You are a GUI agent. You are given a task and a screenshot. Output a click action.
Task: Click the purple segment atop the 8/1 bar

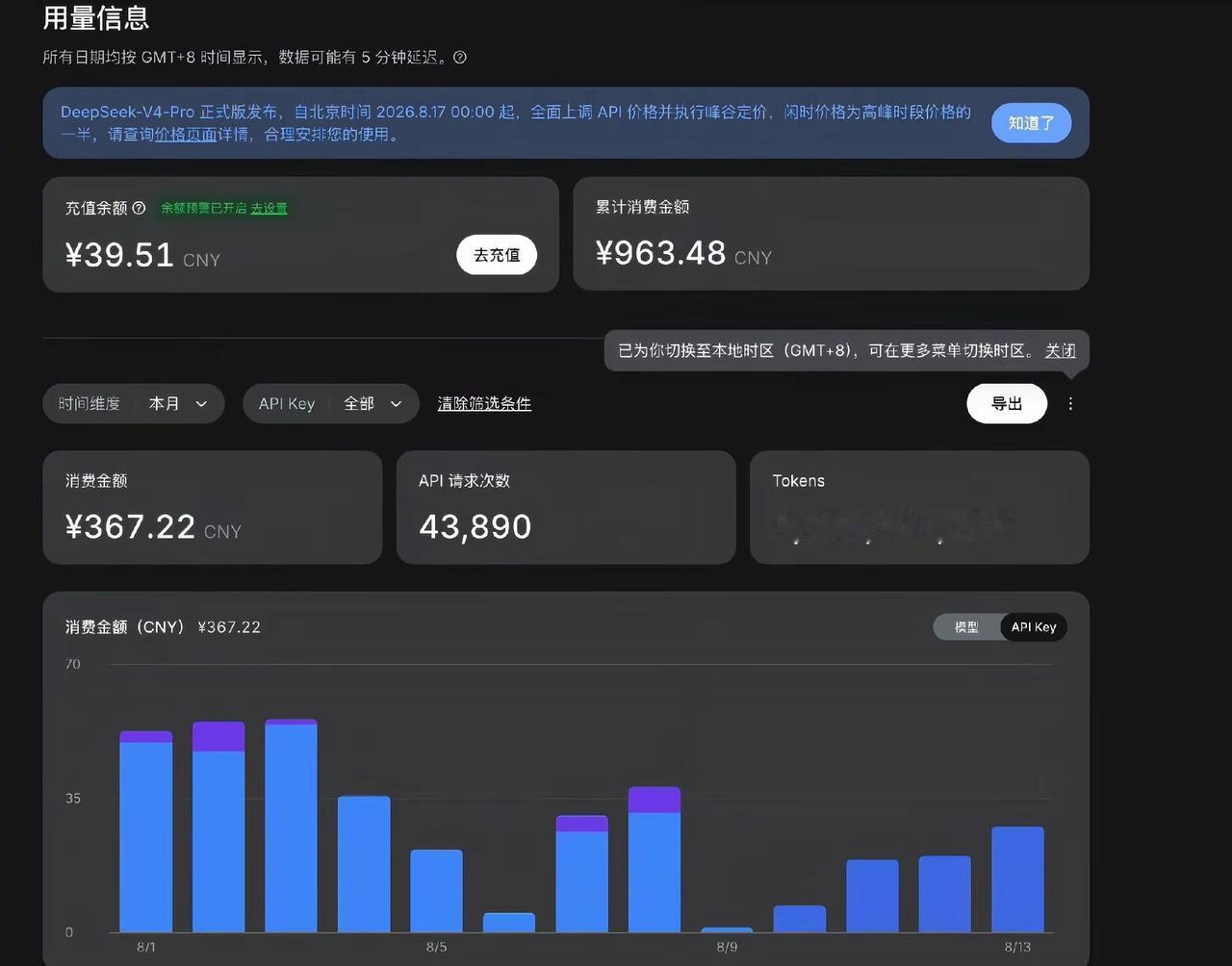pyautogui.click(x=146, y=737)
